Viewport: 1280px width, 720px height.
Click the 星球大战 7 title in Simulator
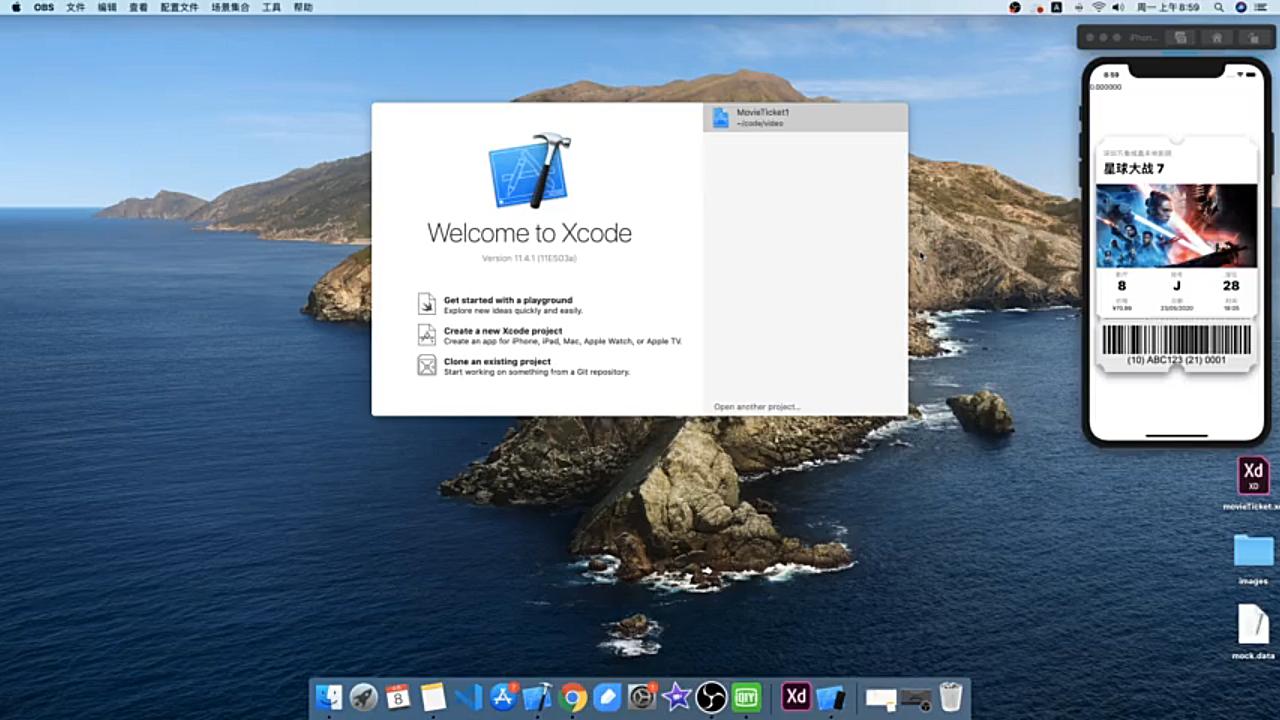coord(1133,169)
